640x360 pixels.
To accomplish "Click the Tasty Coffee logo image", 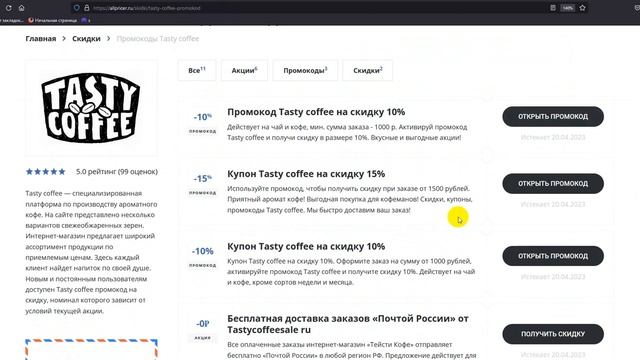I will click(x=91, y=108).
